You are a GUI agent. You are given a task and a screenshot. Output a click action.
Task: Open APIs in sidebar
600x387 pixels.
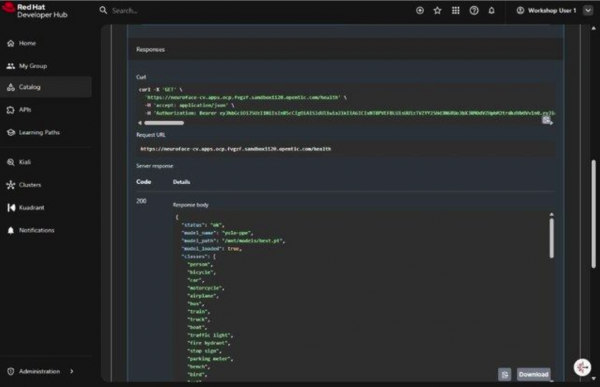click(x=46, y=110)
